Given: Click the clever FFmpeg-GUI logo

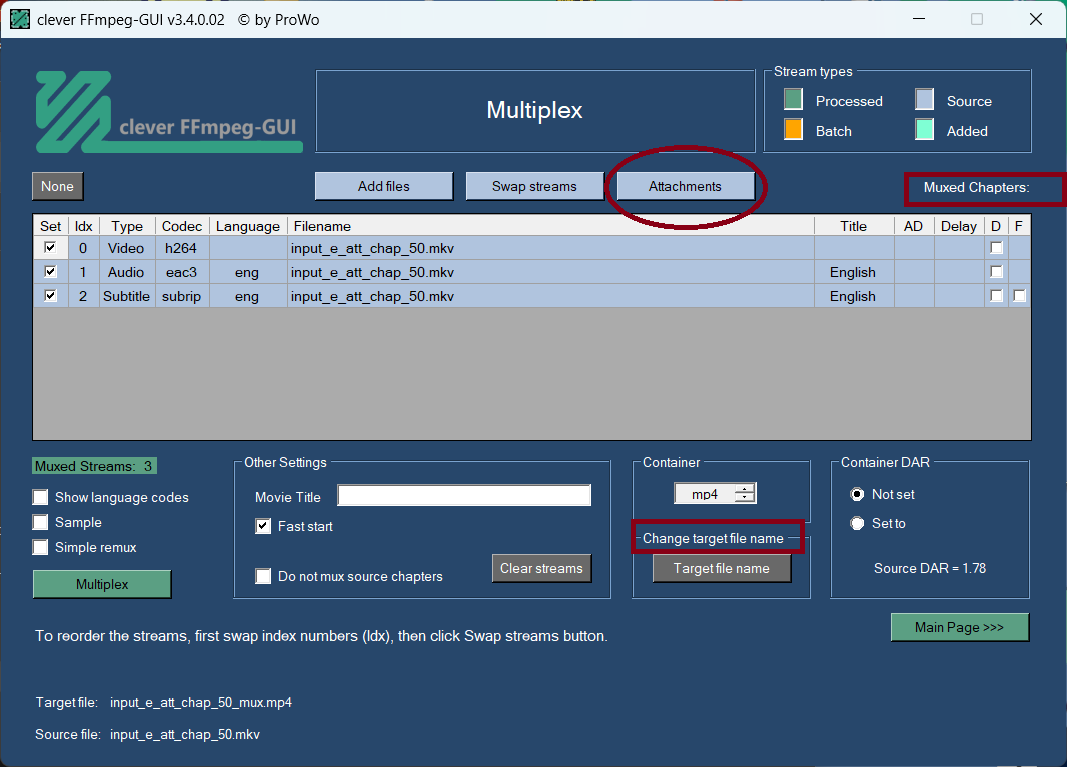Looking at the screenshot, I should (169, 112).
